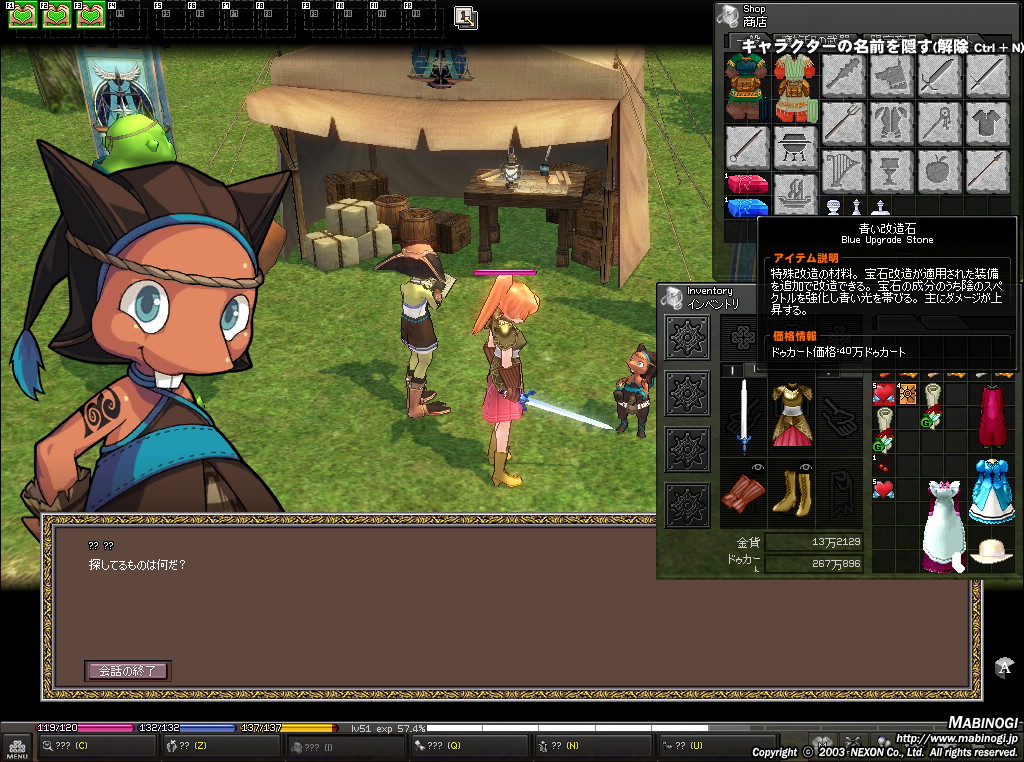1024x762 pixels.
Task: Select the equipped white sword in Inventory
Action: tap(744, 417)
